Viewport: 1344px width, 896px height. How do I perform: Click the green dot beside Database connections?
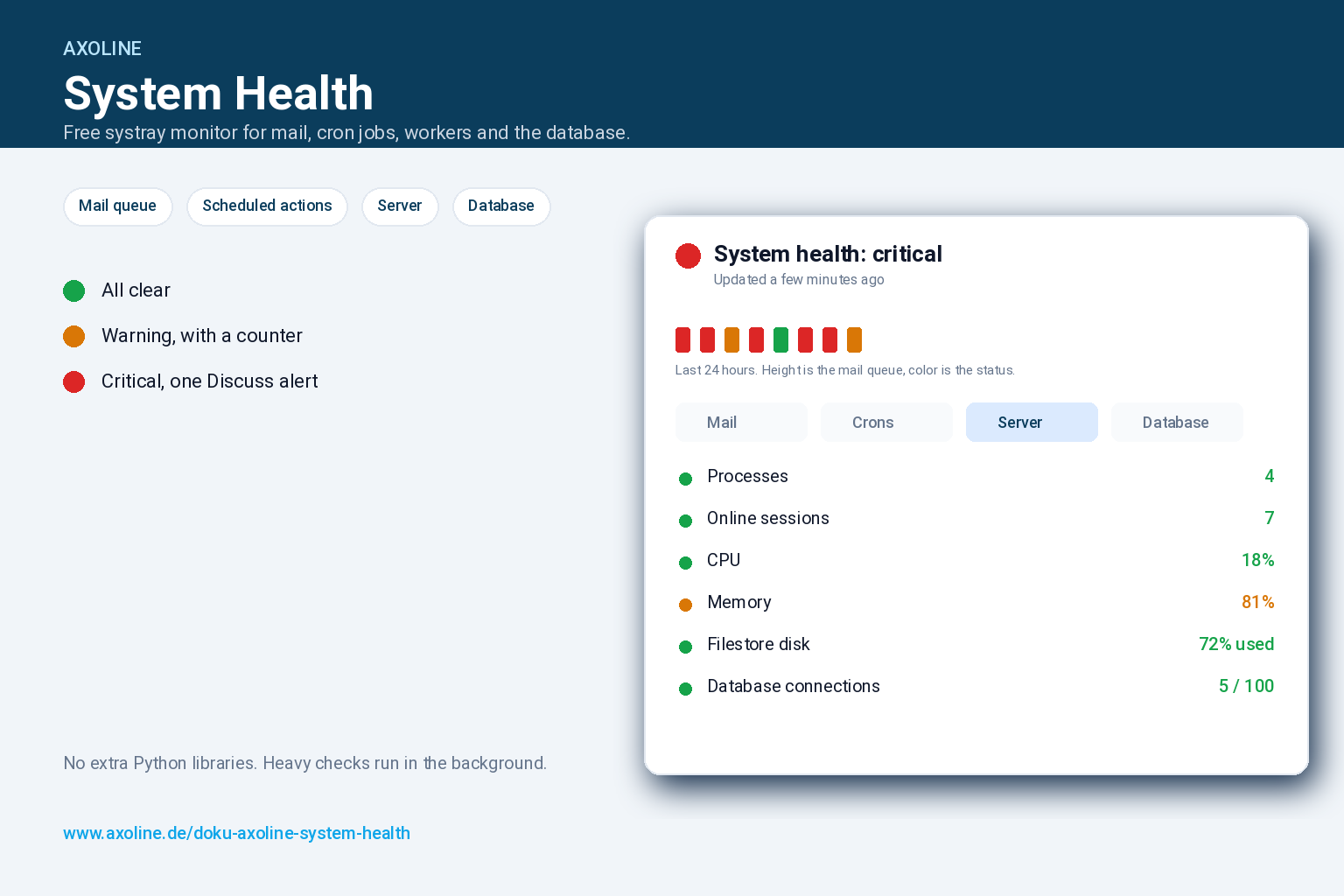tap(686, 689)
